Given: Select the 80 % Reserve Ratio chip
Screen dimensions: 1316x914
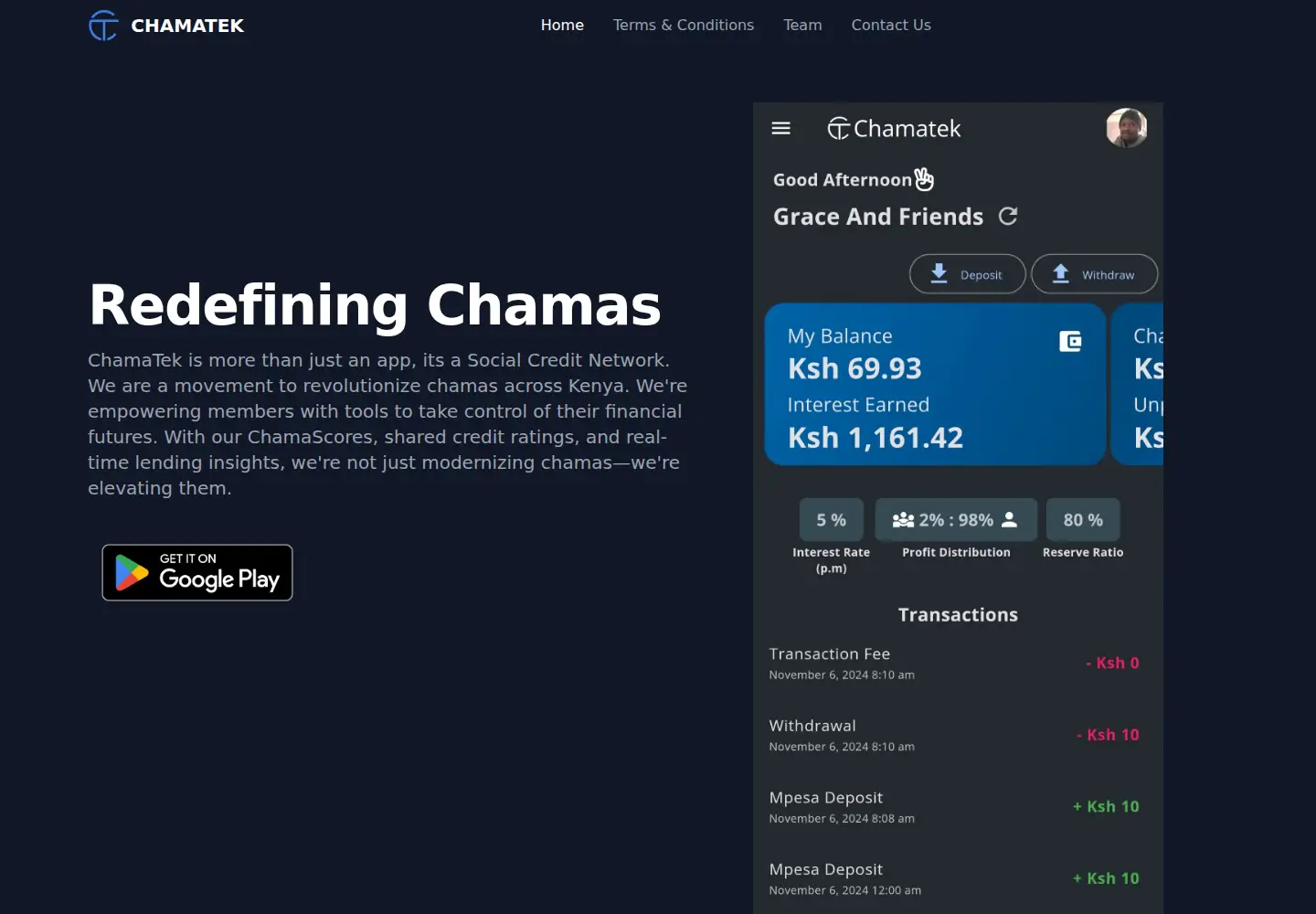Looking at the screenshot, I should click(x=1083, y=520).
